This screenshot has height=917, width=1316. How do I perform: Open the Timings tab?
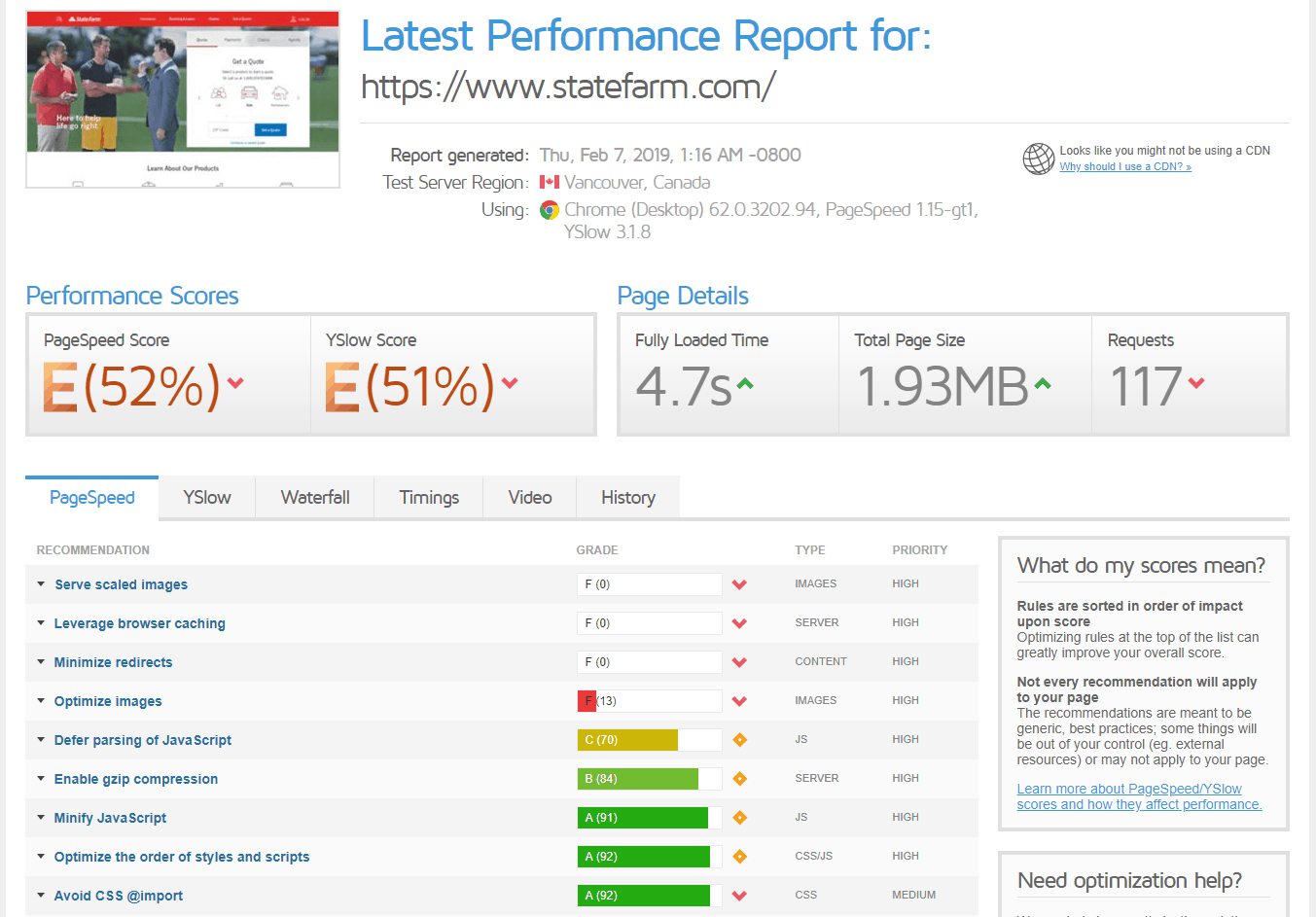(x=429, y=498)
